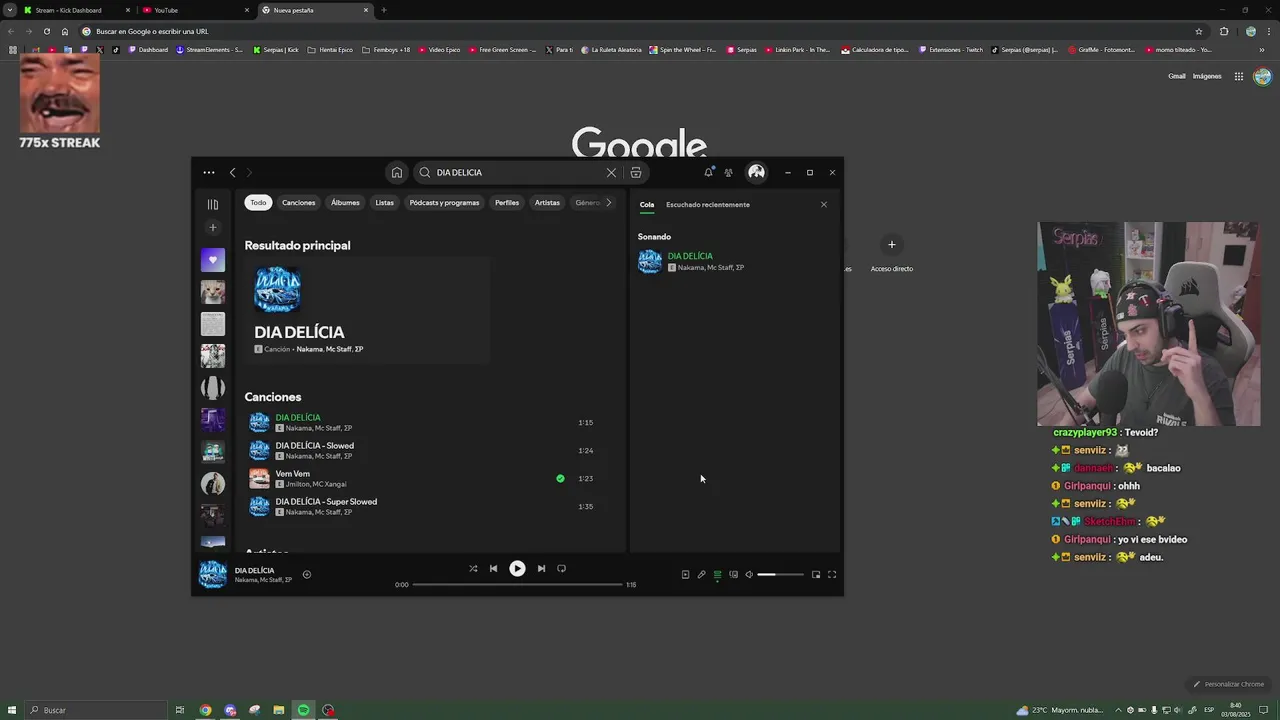The image size is (1280, 720).
Task: Click the Spotify search field
Action: click(x=515, y=173)
